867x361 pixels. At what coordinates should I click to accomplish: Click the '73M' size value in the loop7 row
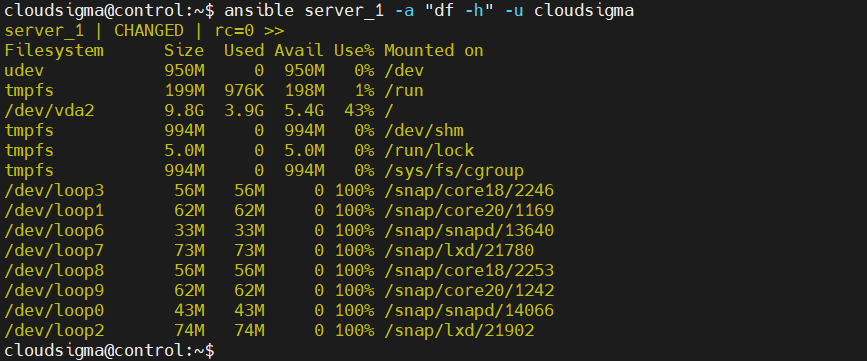click(189, 251)
